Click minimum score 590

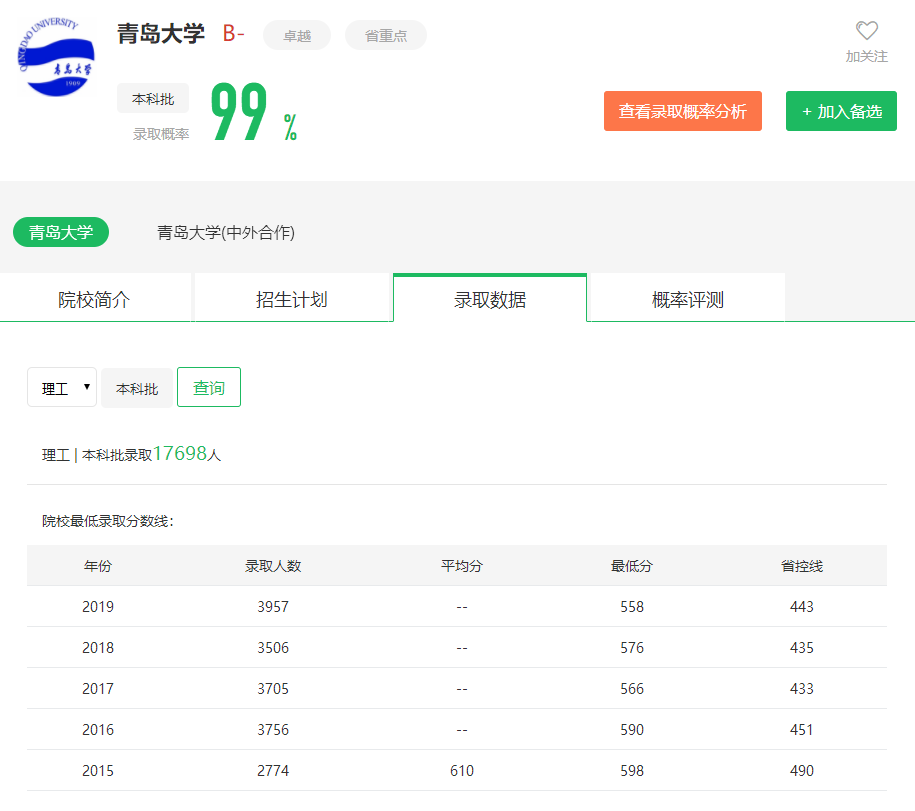(x=632, y=729)
